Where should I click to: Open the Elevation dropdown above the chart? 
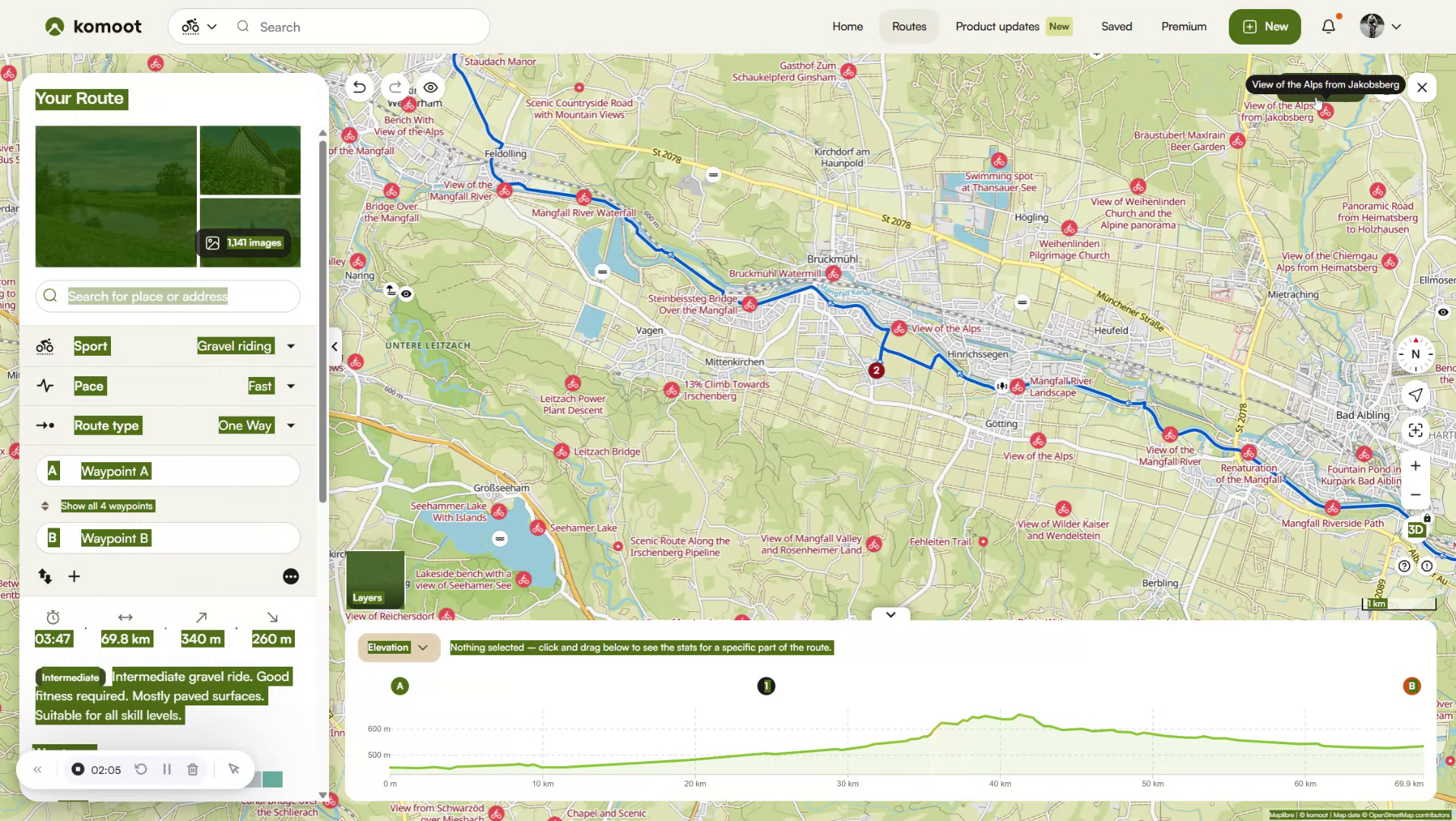point(397,647)
